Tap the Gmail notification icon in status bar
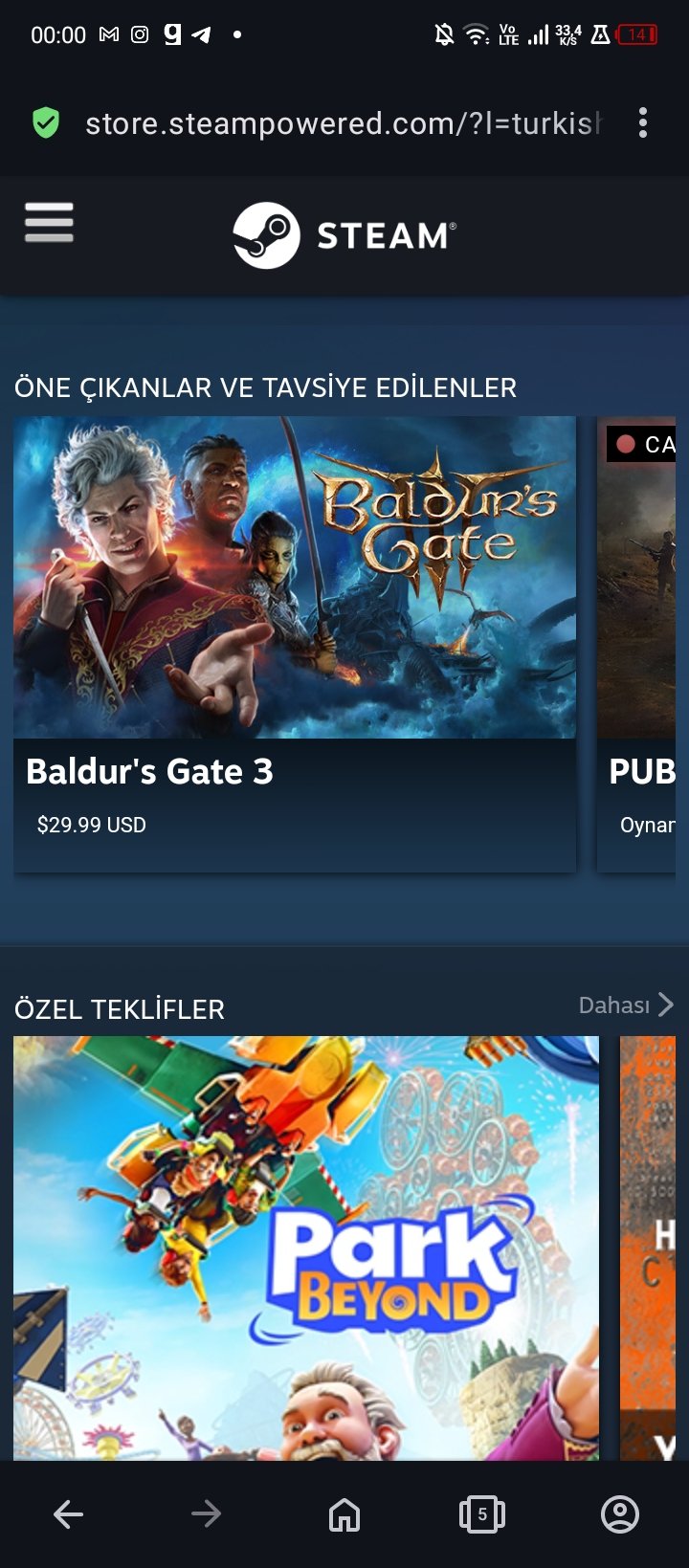 109,34
